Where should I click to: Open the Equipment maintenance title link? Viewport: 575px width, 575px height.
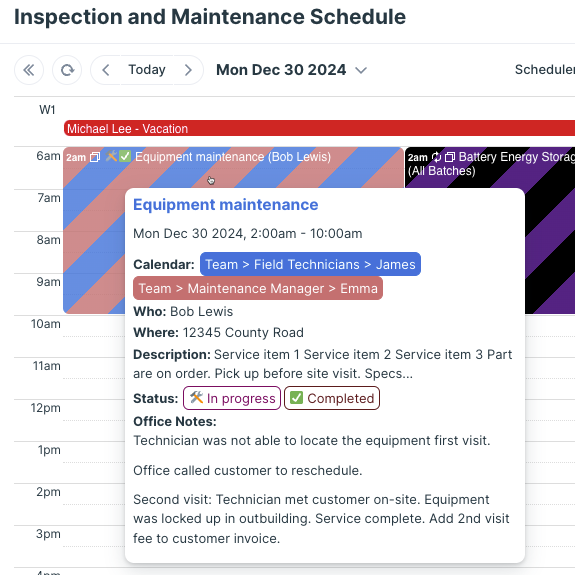coord(226,205)
